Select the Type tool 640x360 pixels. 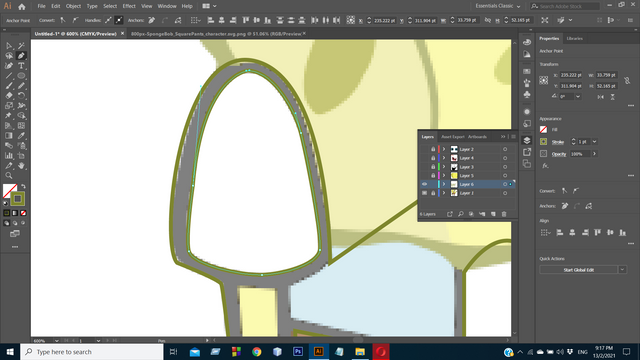click(x=21, y=66)
